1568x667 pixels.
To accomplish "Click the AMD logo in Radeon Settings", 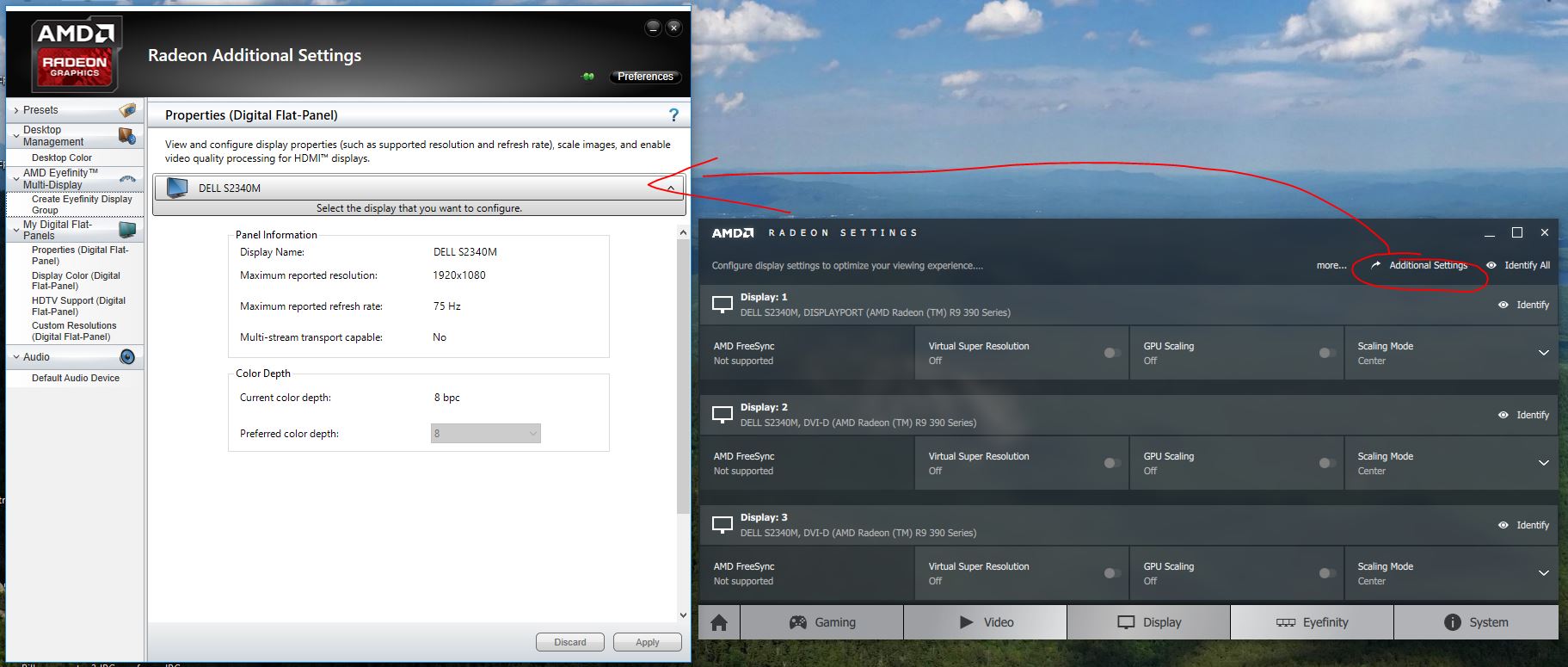I will 732,232.
